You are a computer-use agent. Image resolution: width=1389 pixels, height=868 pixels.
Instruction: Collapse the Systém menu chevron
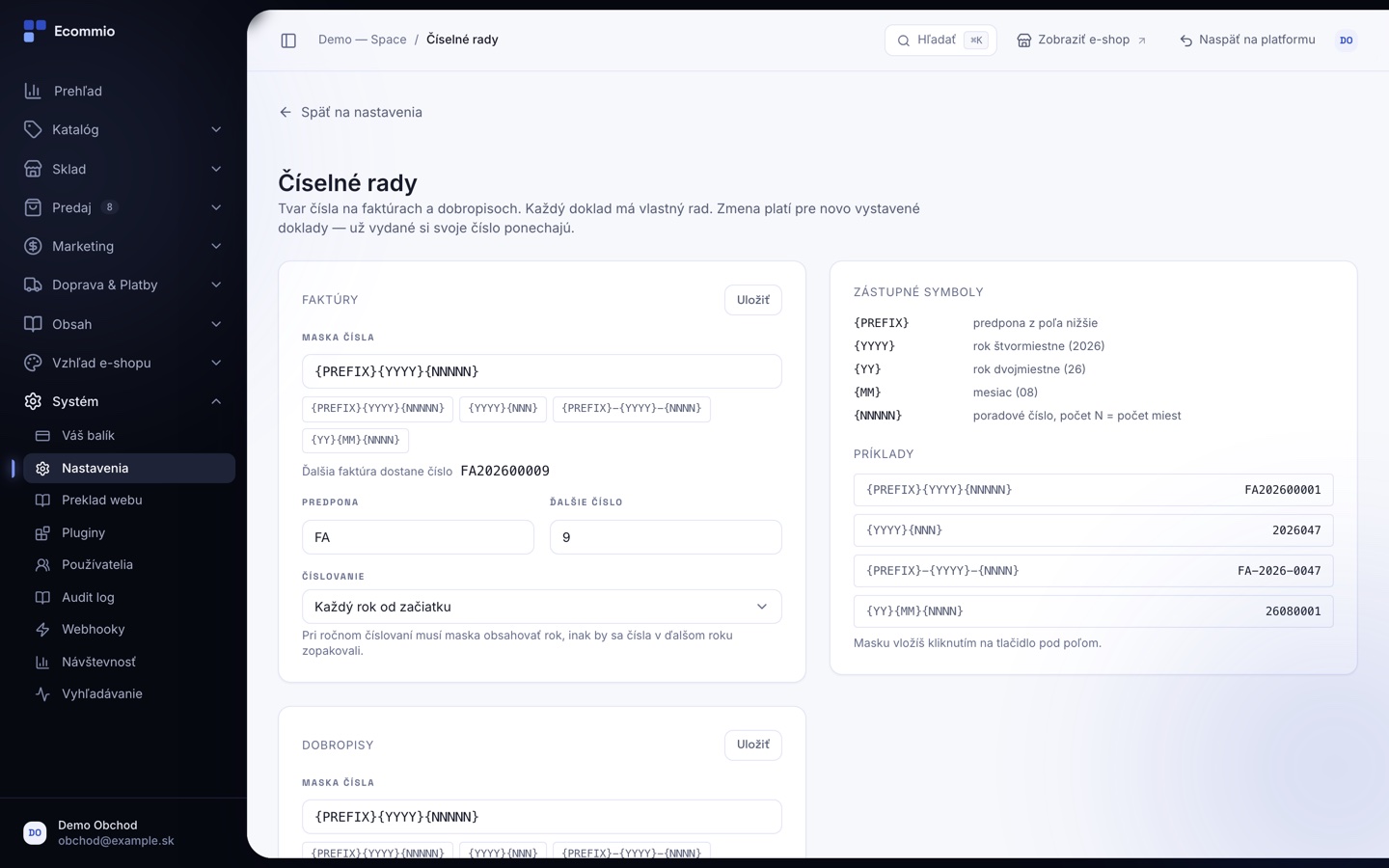click(216, 401)
